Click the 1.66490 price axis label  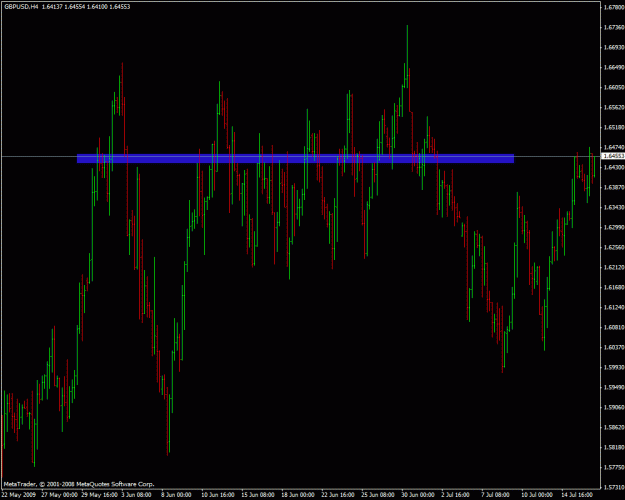(x=614, y=67)
